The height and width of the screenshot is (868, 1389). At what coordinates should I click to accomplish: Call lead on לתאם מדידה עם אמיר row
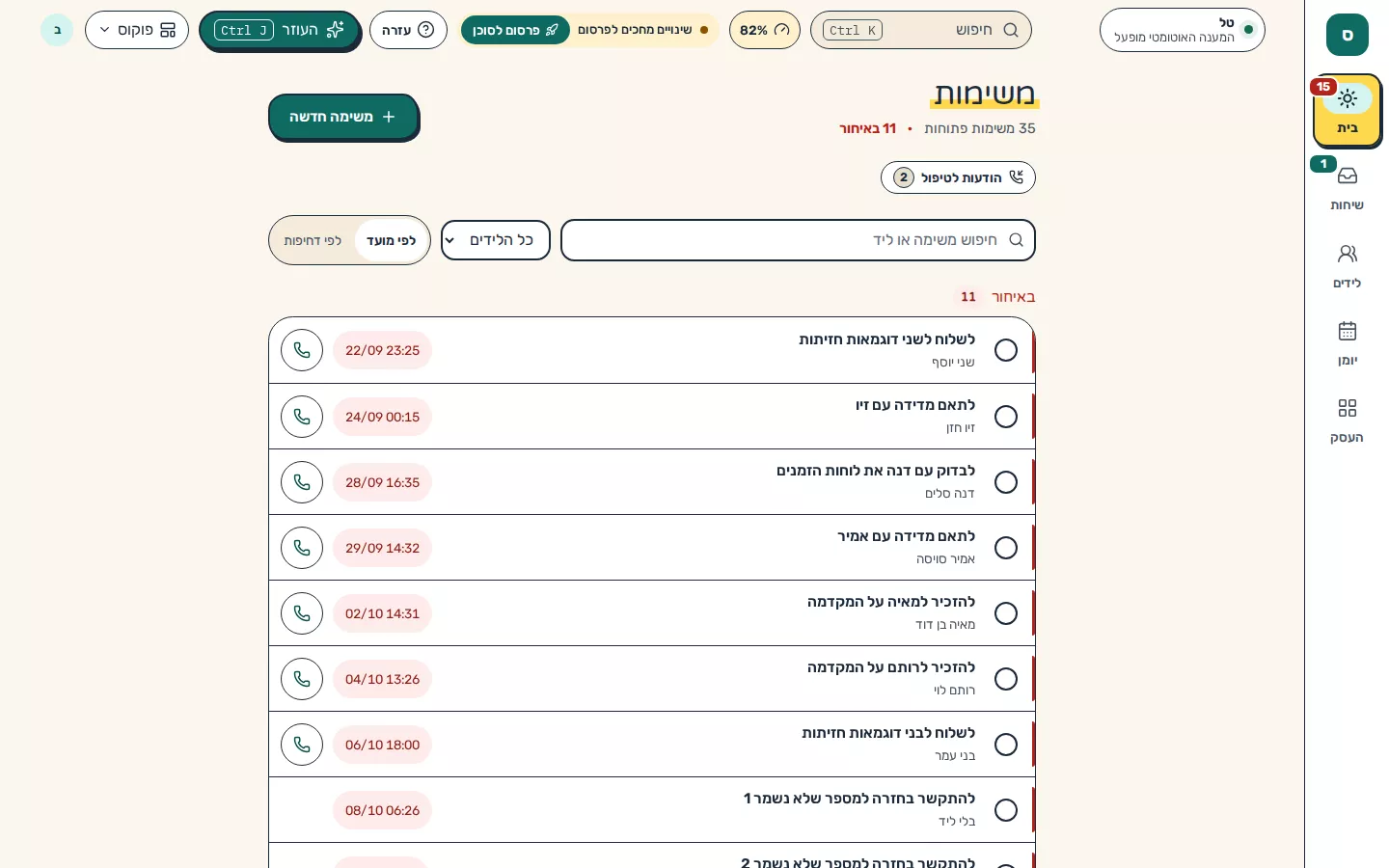[x=302, y=548]
